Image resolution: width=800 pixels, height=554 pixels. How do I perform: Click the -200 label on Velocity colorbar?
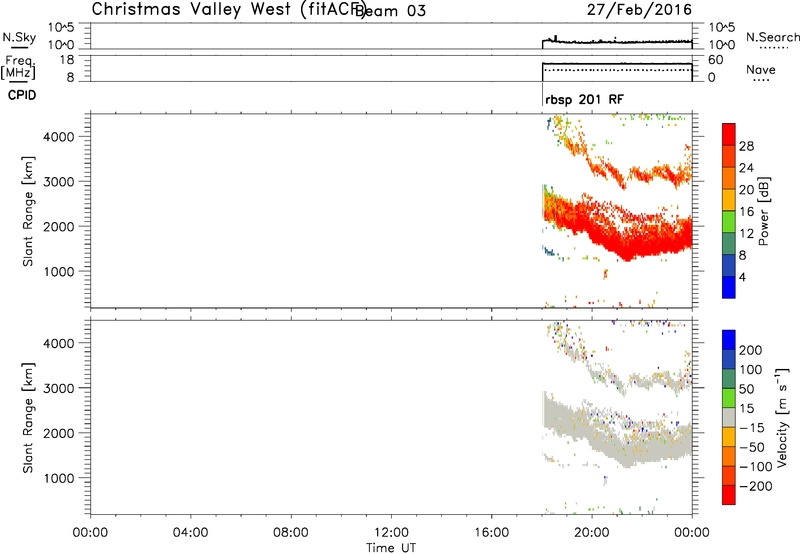(x=756, y=486)
